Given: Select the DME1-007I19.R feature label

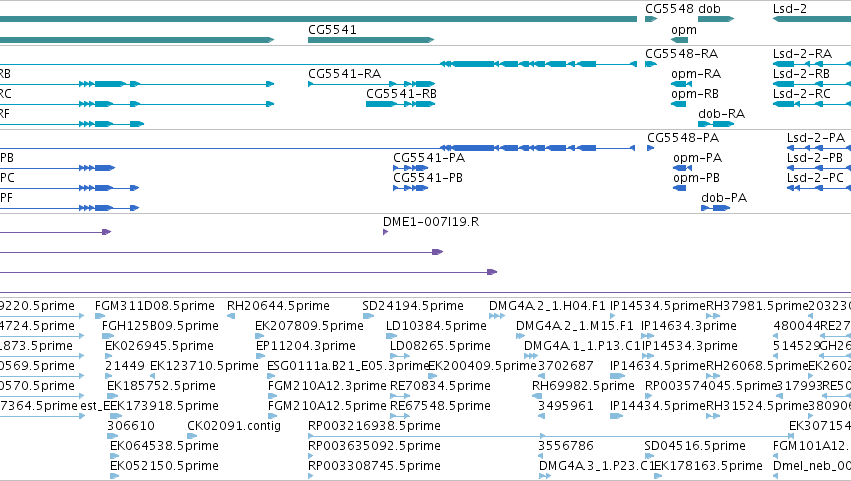Looking at the screenshot, I should point(431,222).
